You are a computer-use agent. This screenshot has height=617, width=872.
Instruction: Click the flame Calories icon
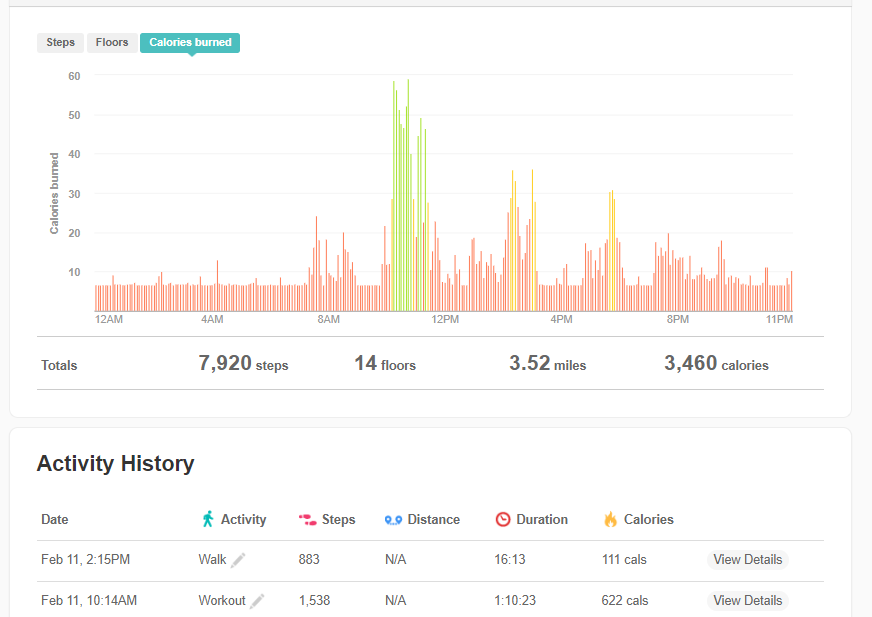610,519
